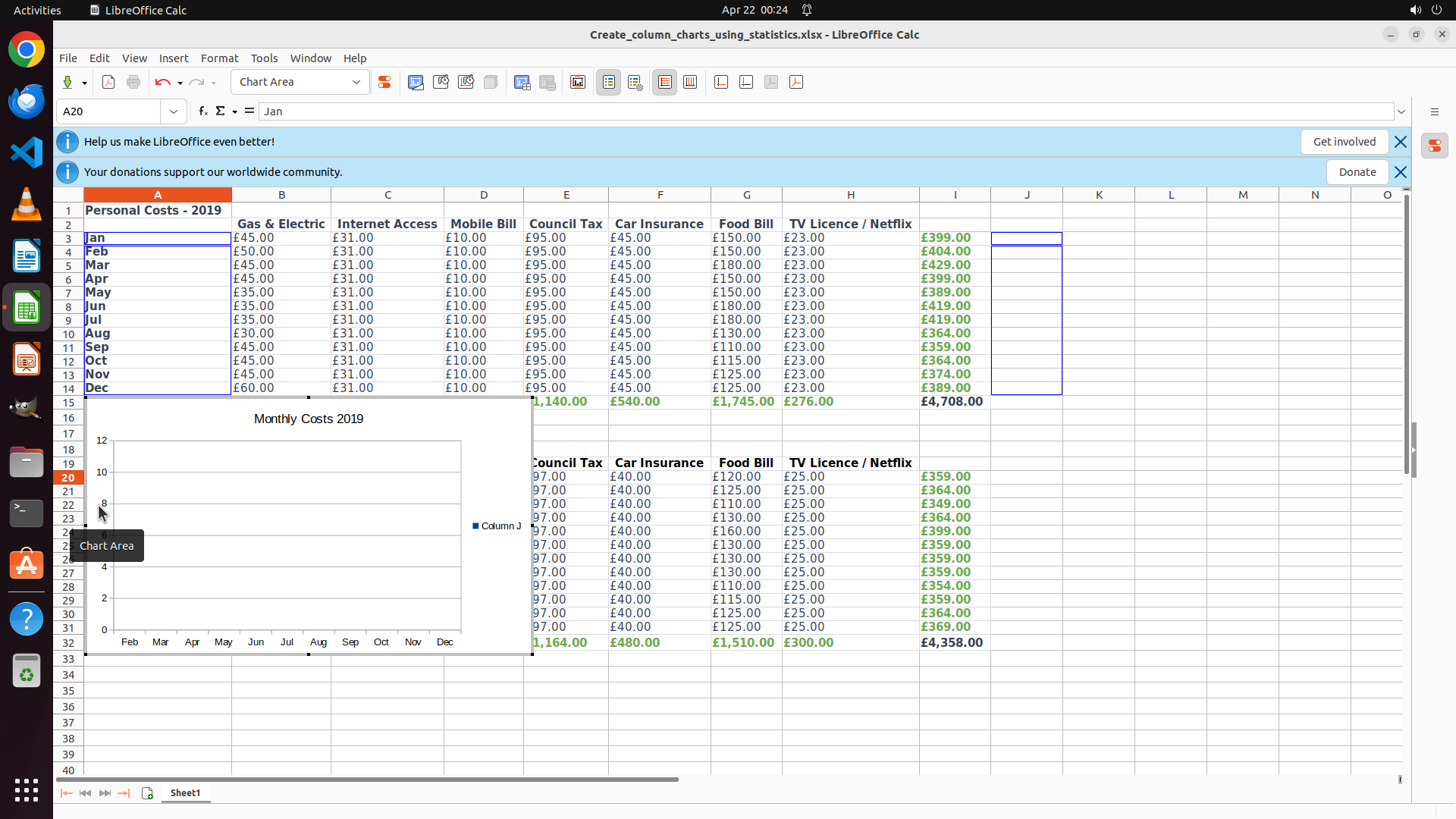Click the Donate button

click(x=1357, y=172)
